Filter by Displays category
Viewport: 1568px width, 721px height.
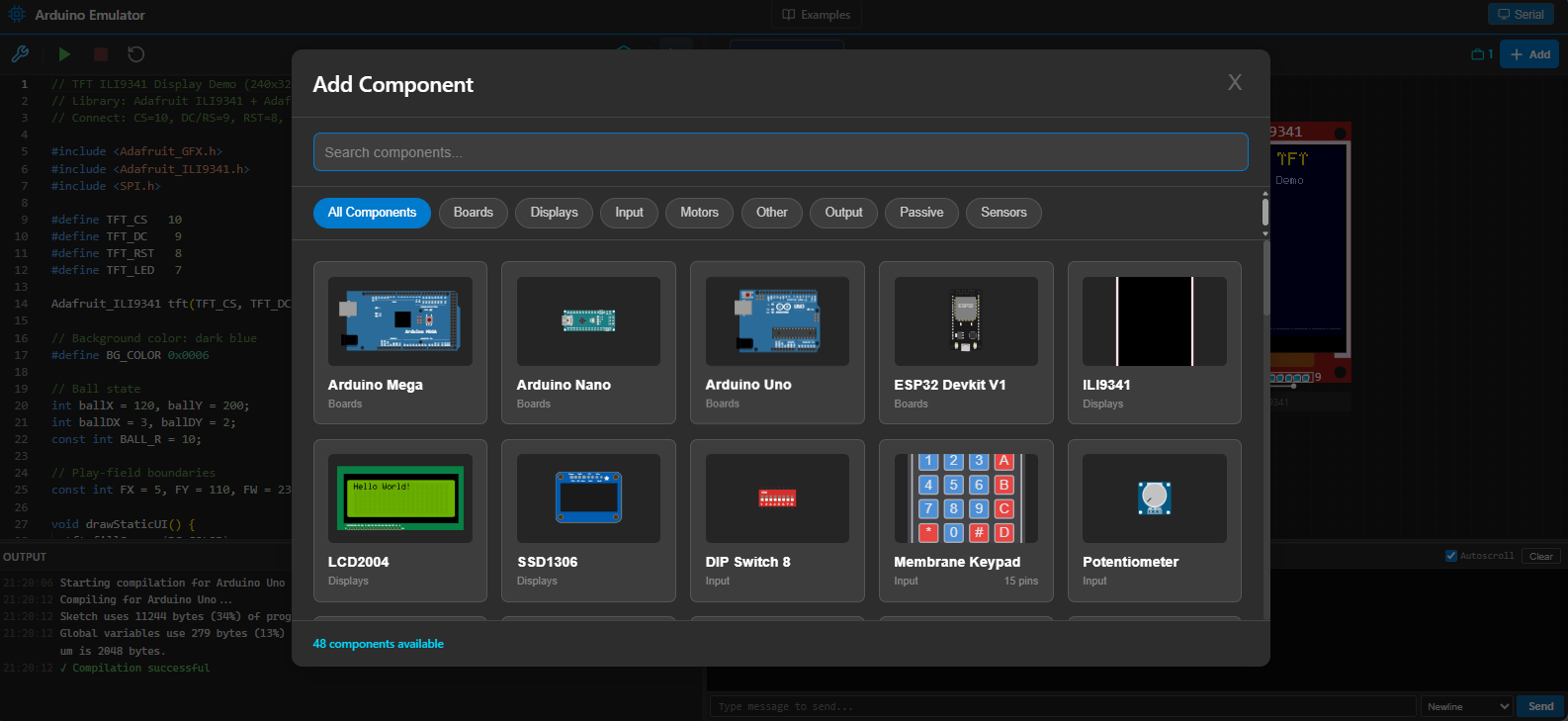click(554, 213)
